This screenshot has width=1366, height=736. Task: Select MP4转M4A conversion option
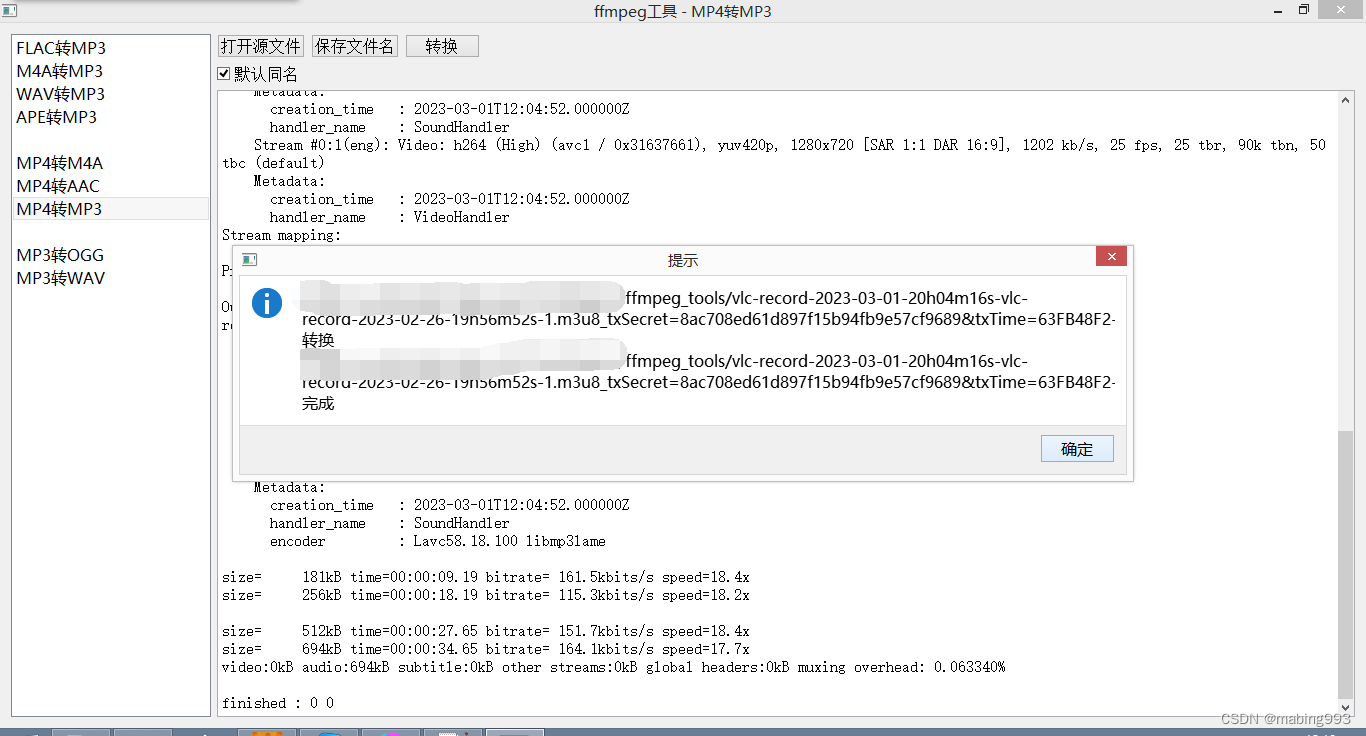(110, 163)
